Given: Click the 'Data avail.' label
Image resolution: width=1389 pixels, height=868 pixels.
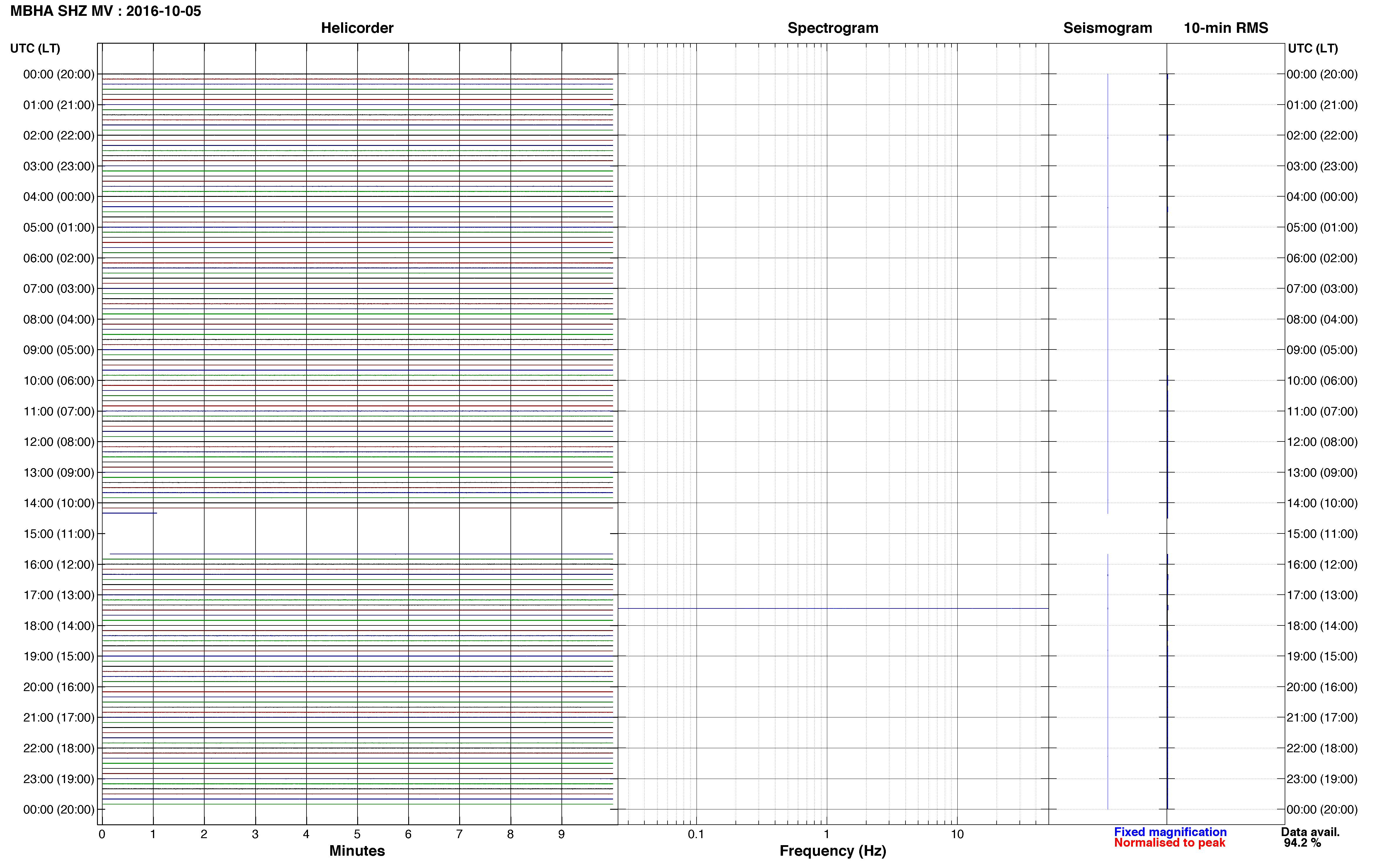Looking at the screenshot, I should [1310, 832].
